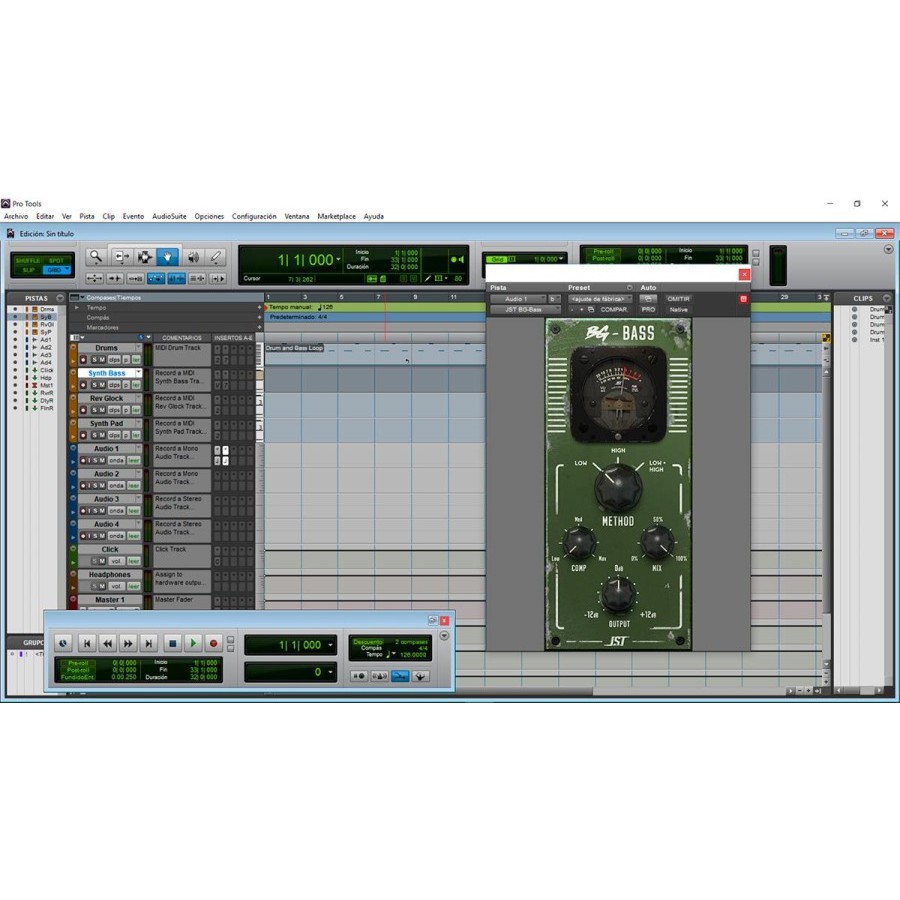Open the Ventana menu
This screenshot has width=900, height=900.
pyautogui.click(x=297, y=216)
